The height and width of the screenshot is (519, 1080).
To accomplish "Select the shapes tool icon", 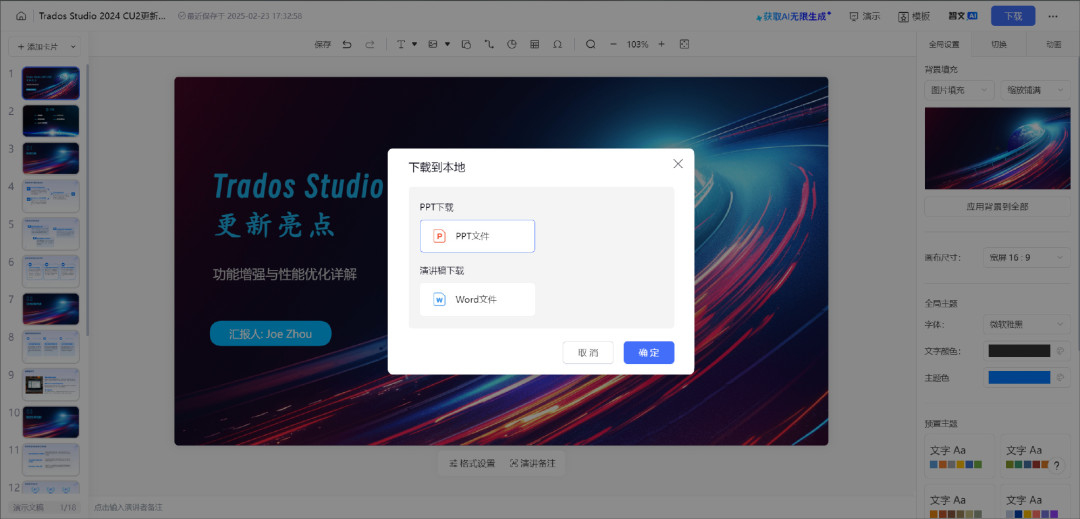I will [466, 44].
